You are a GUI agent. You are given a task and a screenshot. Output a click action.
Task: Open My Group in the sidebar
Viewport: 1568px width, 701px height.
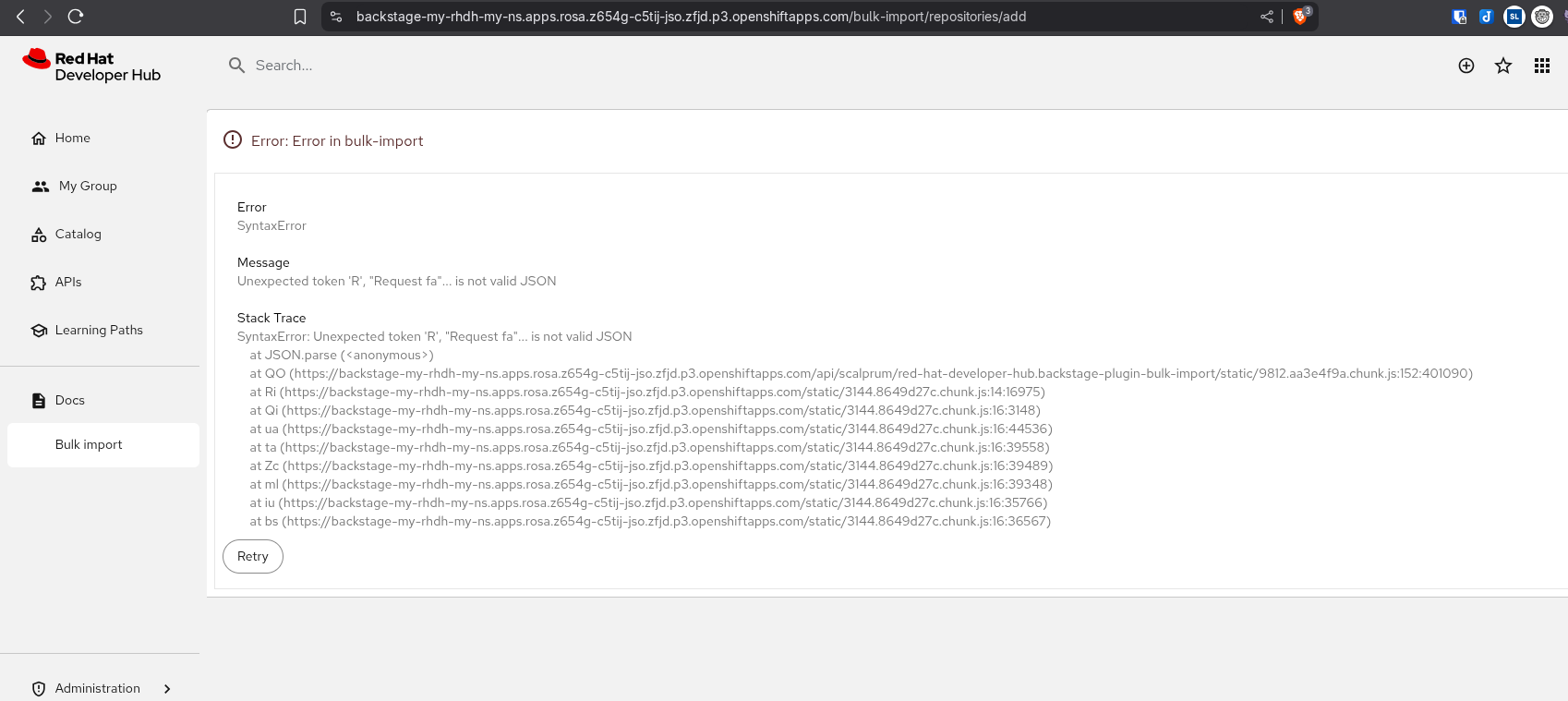[x=88, y=186]
